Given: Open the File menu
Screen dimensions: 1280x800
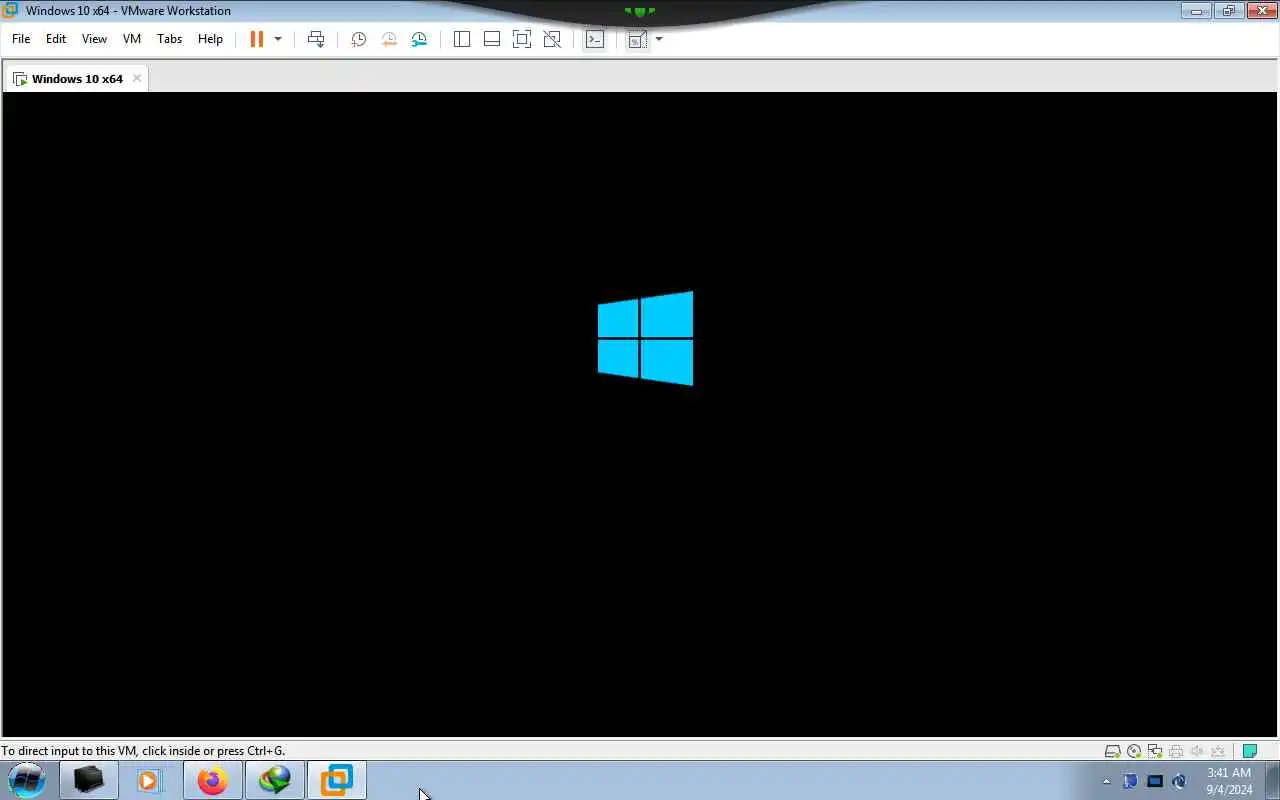Looking at the screenshot, I should coord(21,39).
